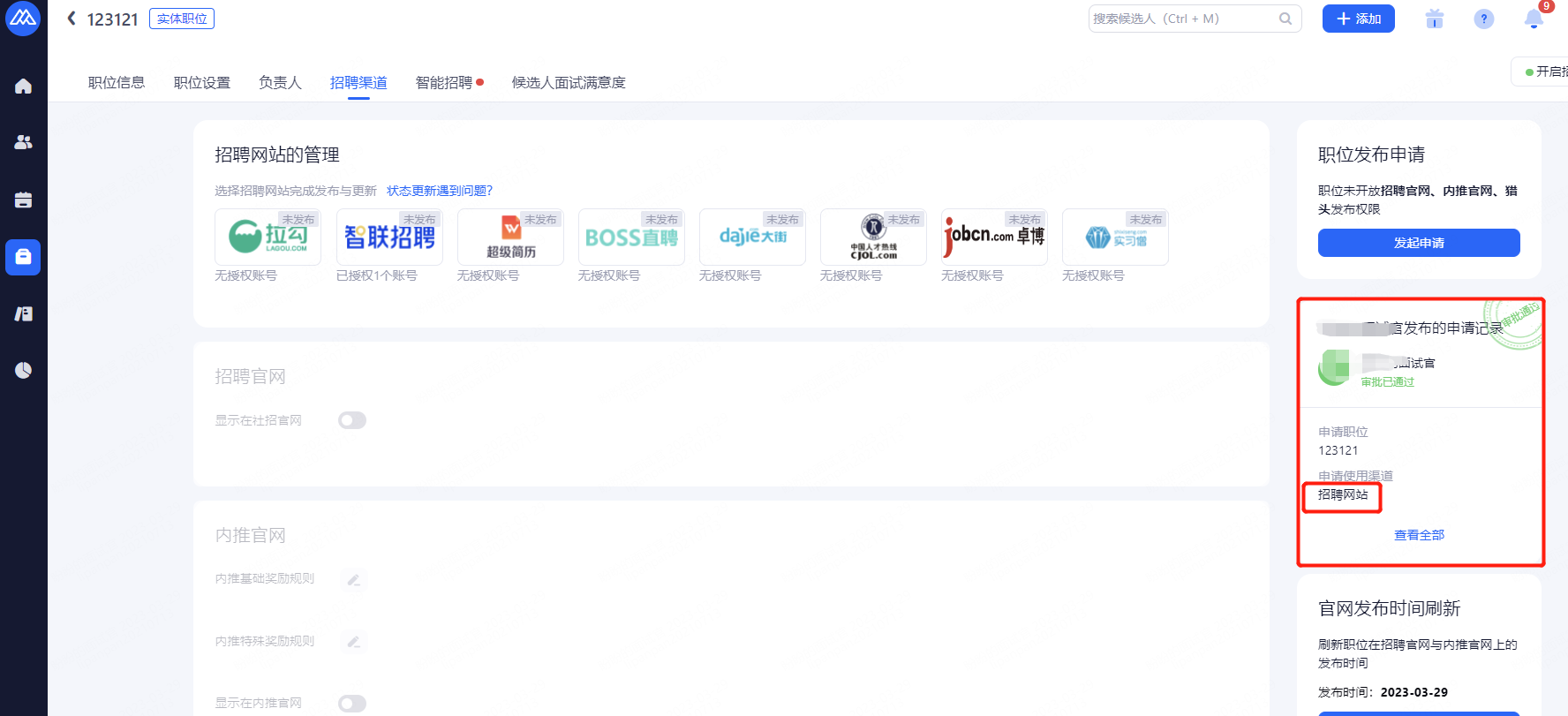Select the BOSS直聘 site logo
1568x716 pixels.
631,237
